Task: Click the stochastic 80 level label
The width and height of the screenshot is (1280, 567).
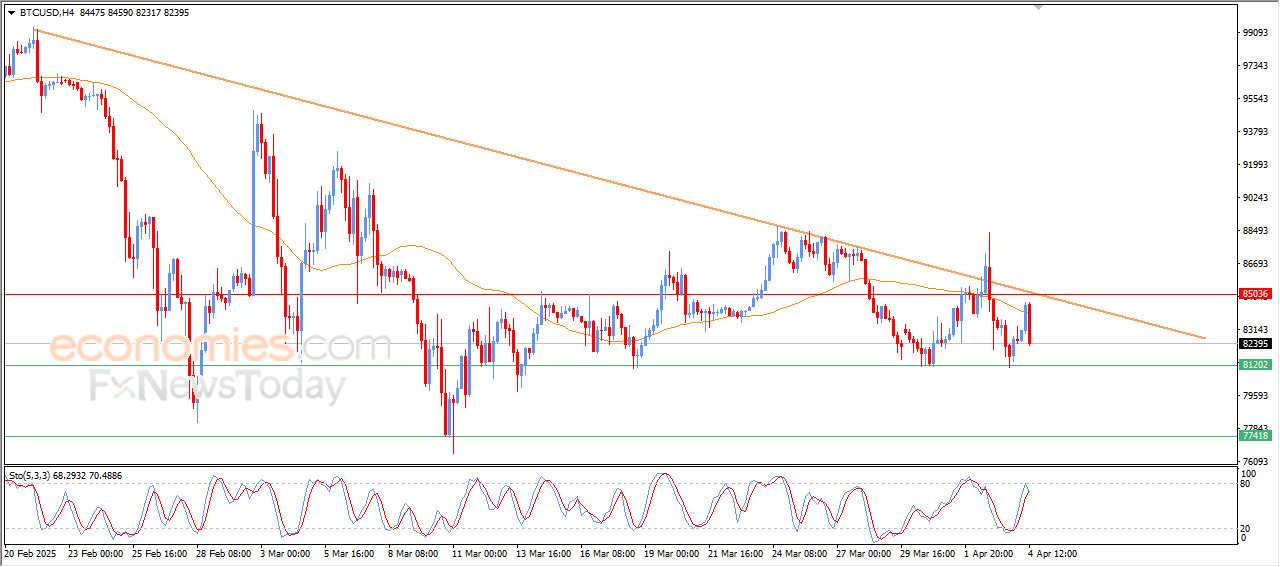Action: pyautogui.click(x=1246, y=484)
